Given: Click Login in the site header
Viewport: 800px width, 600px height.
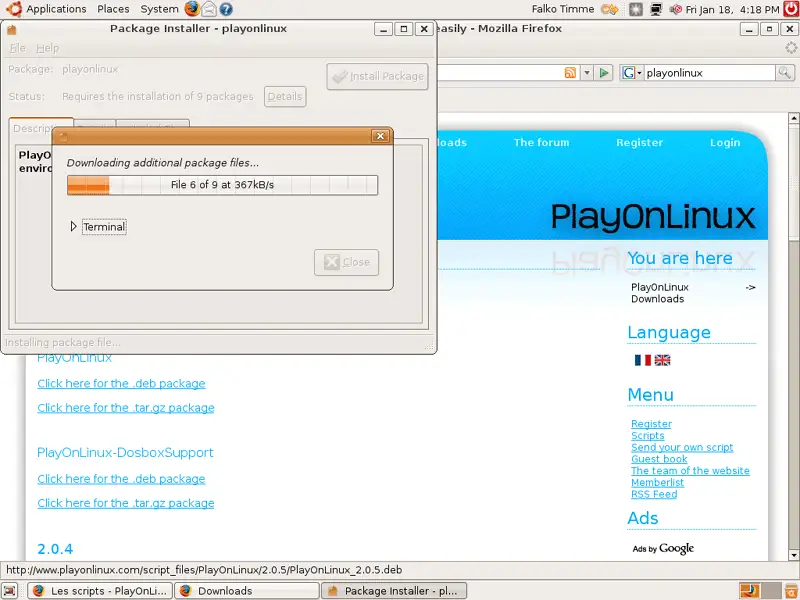Looking at the screenshot, I should pyautogui.click(x=724, y=142).
